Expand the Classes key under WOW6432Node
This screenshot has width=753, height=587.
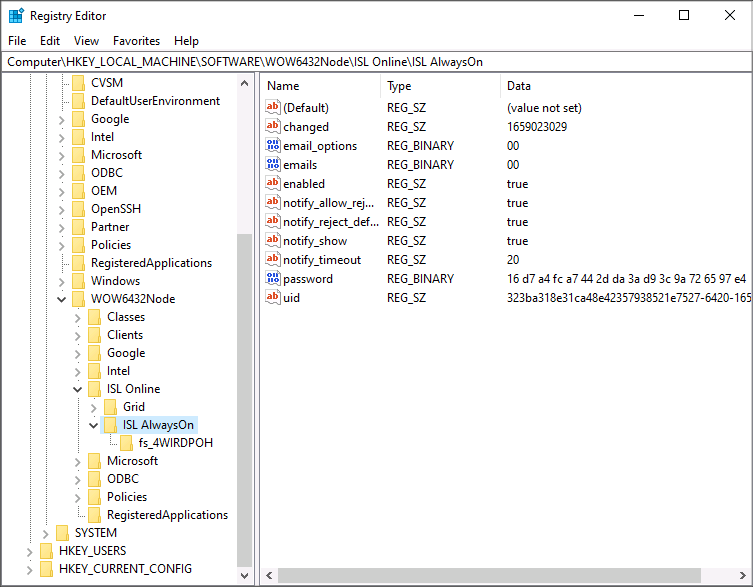77,318
